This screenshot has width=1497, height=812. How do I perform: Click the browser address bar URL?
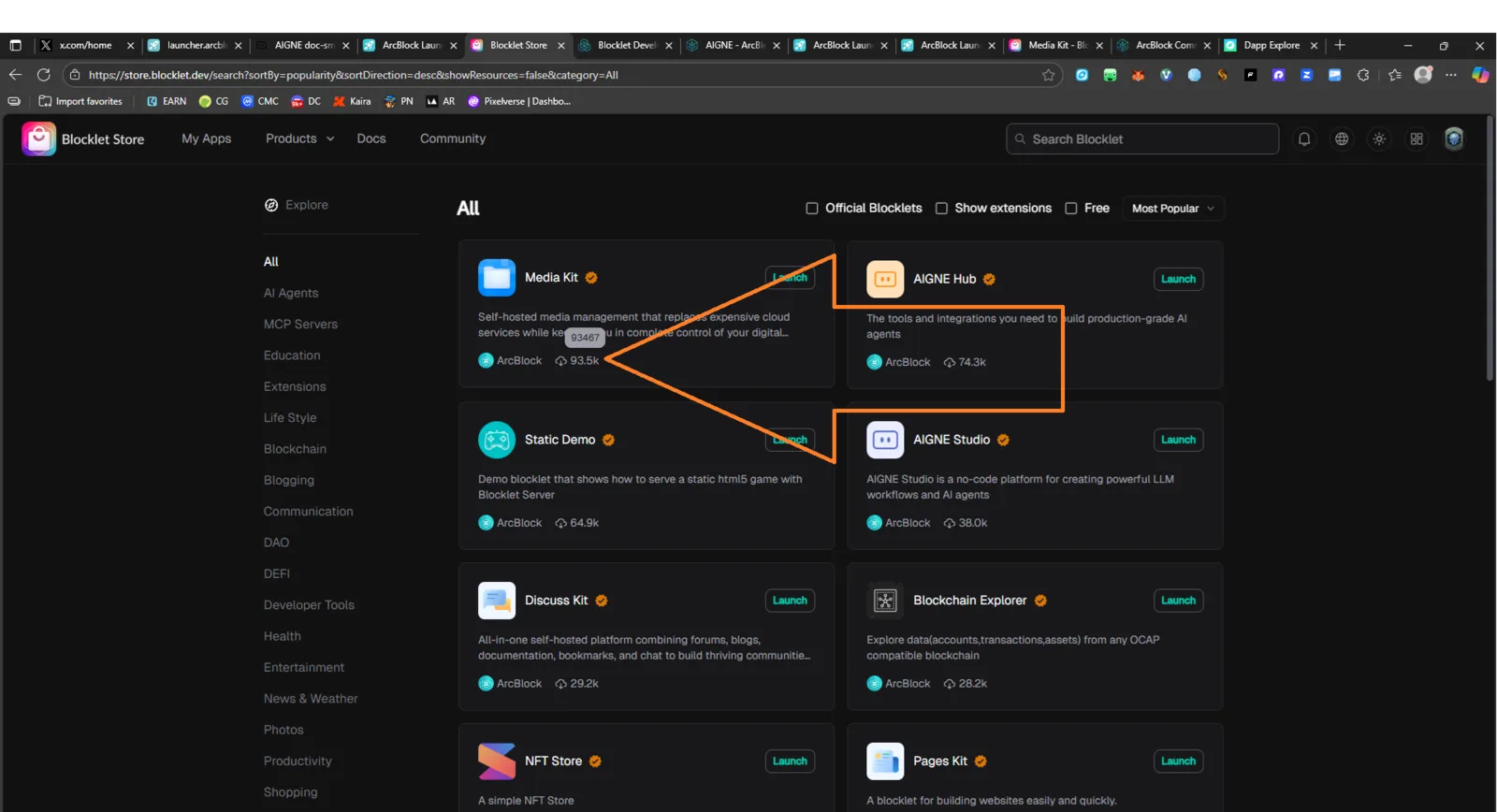pos(353,75)
